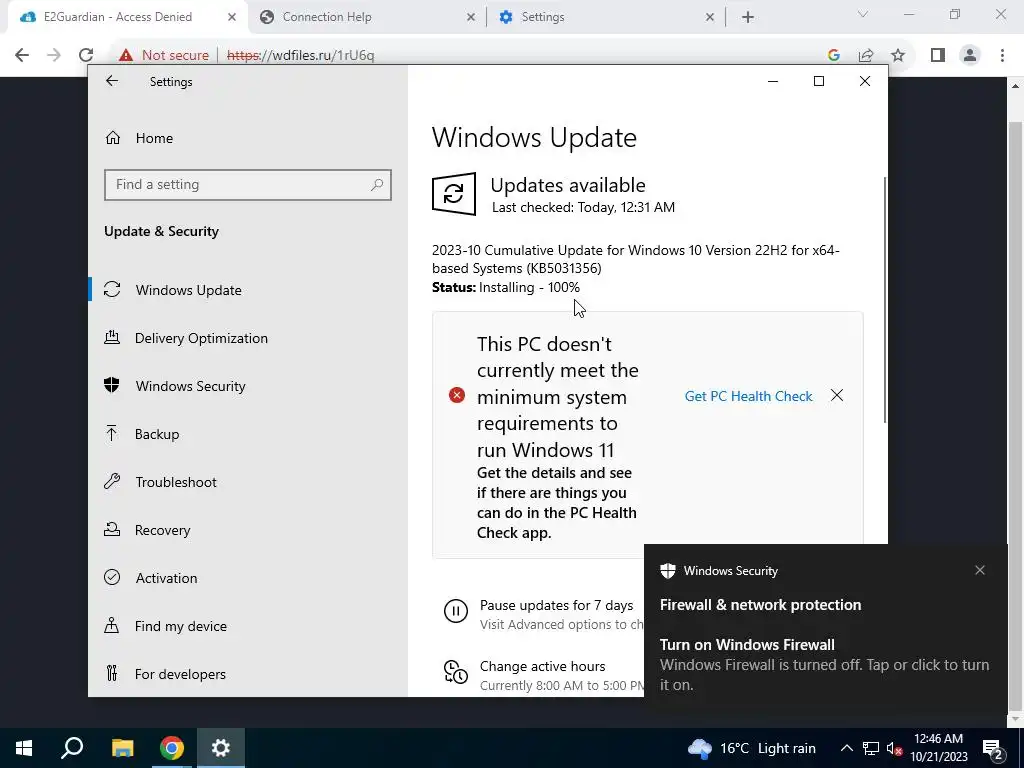Open clock and date 12:46 AM
This screenshot has width=1024, height=768.
tap(938, 748)
